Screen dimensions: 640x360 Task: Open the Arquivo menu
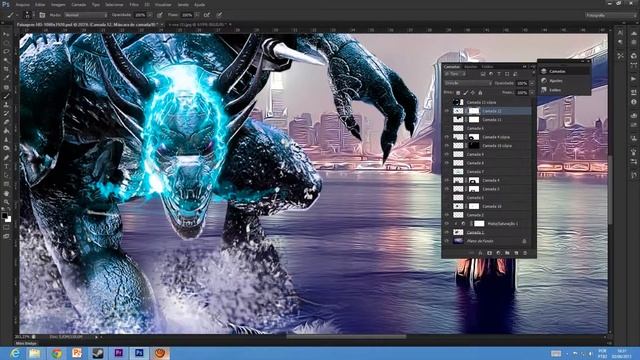(x=22, y=4)
